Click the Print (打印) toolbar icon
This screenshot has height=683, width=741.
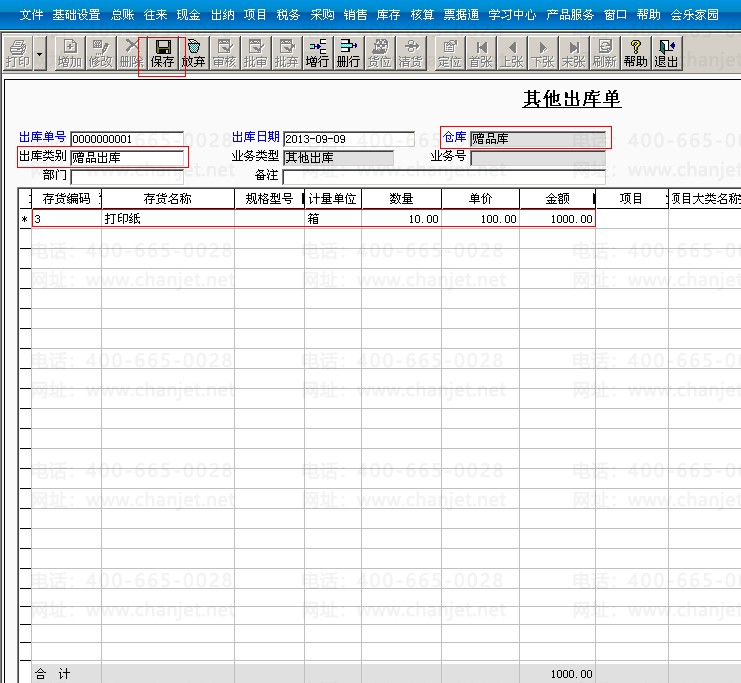[x=17, y=54]
